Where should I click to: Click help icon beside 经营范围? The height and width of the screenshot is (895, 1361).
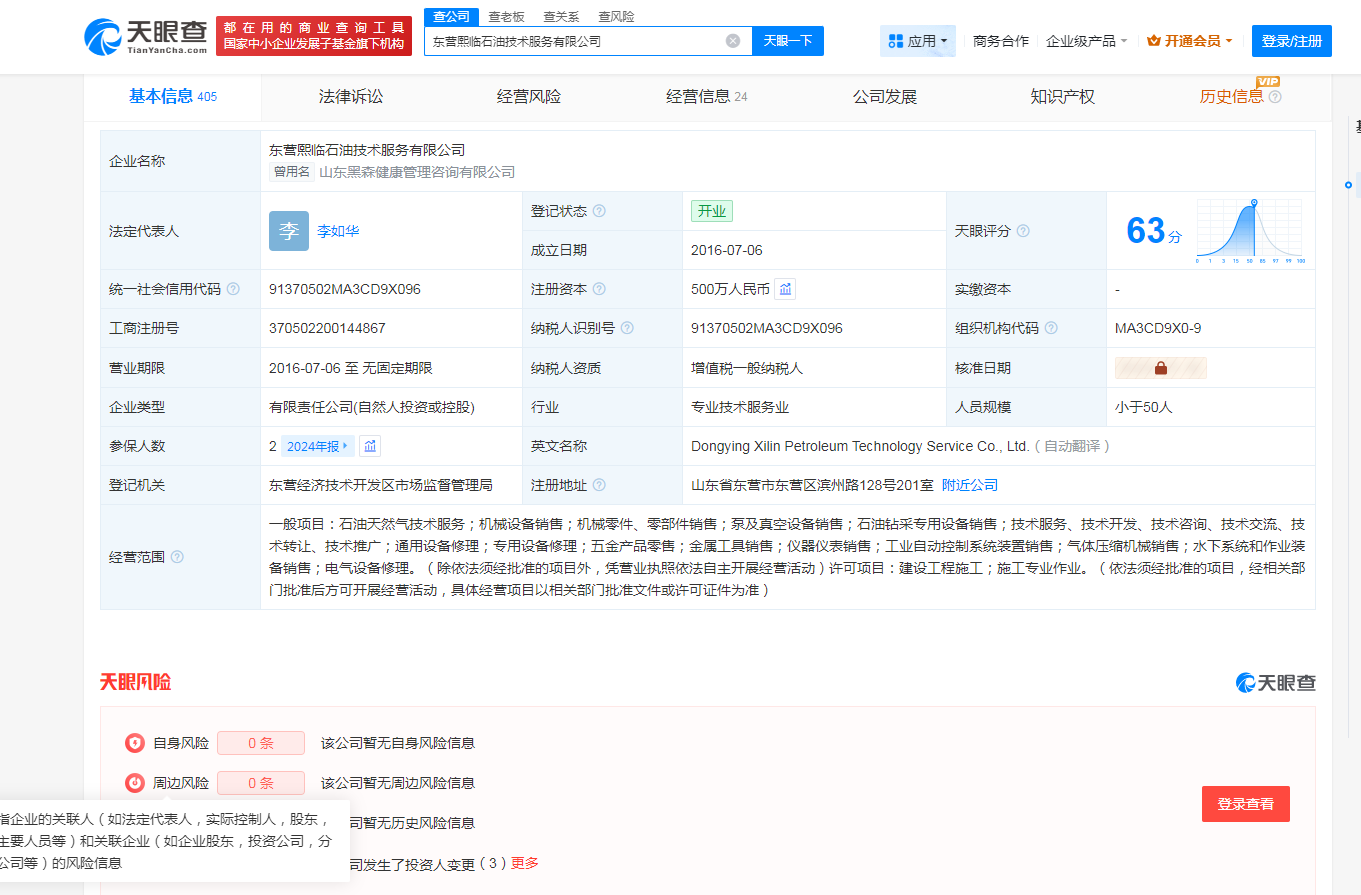177,557
